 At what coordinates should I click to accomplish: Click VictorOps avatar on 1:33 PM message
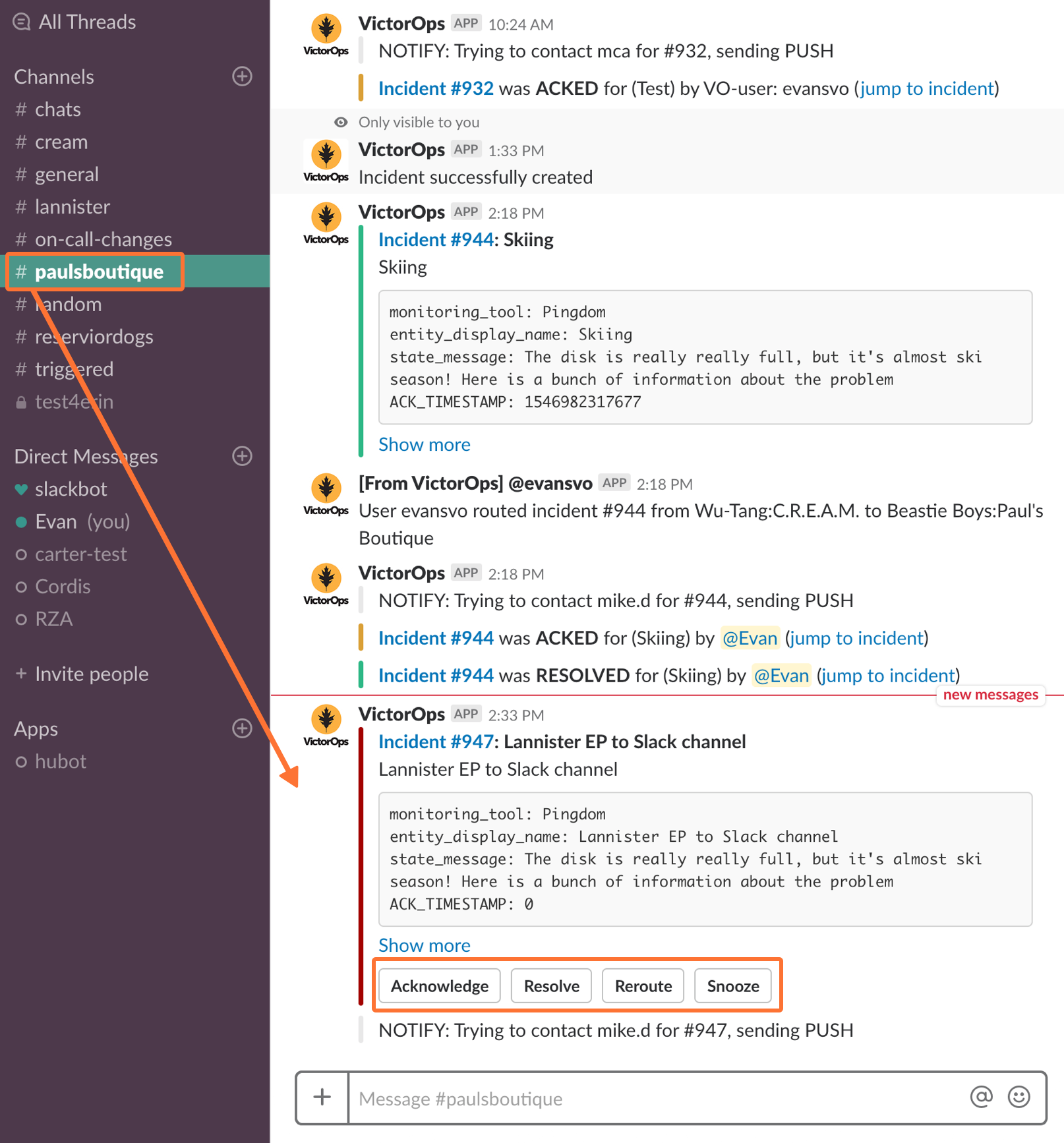point(326,161)
